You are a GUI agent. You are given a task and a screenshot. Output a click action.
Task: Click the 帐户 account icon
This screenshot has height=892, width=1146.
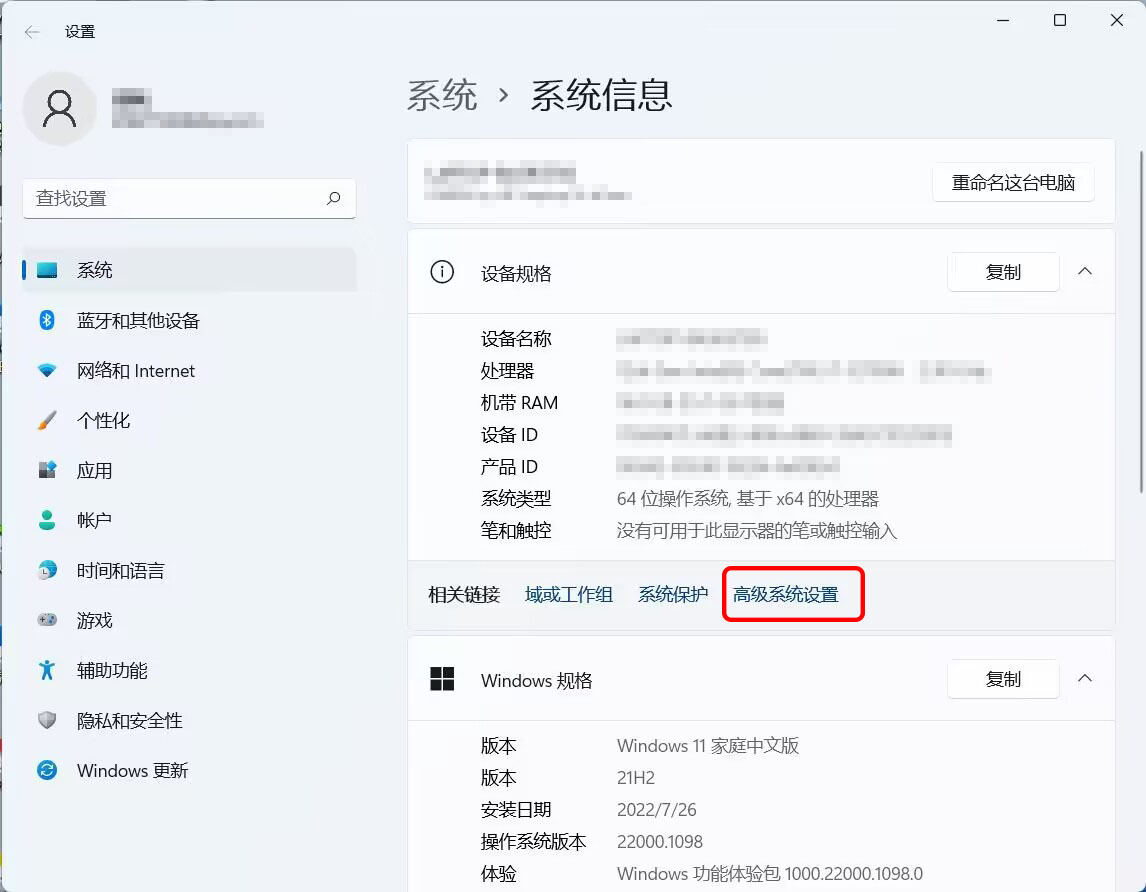47,520
